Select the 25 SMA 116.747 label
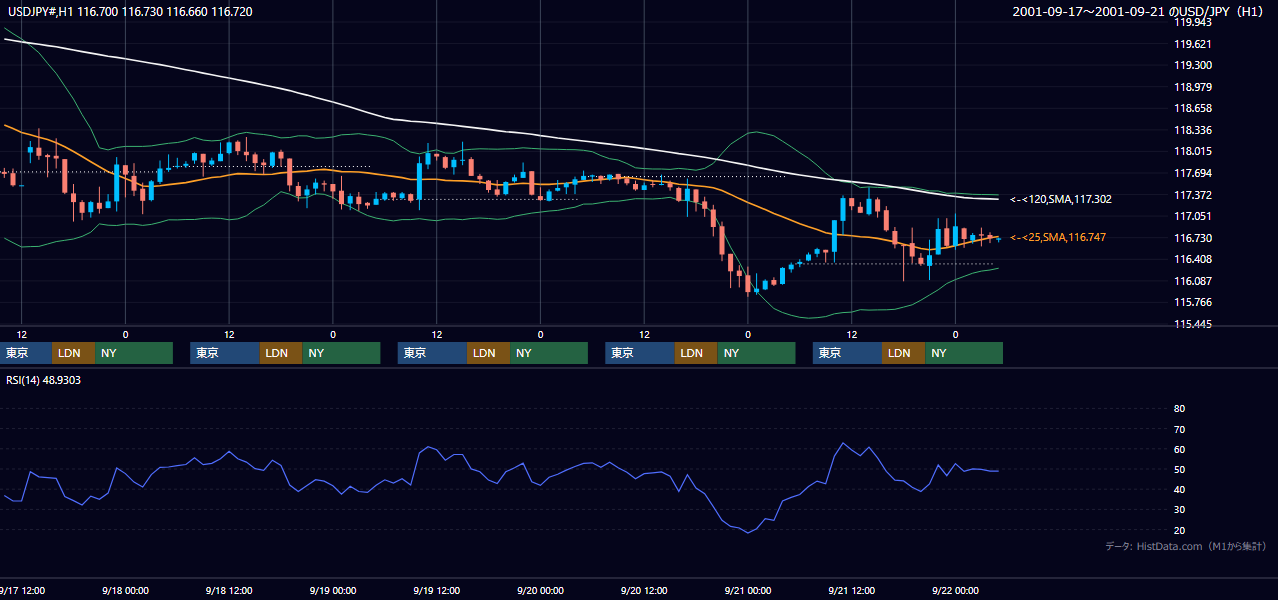 (x=1058, y=238)
